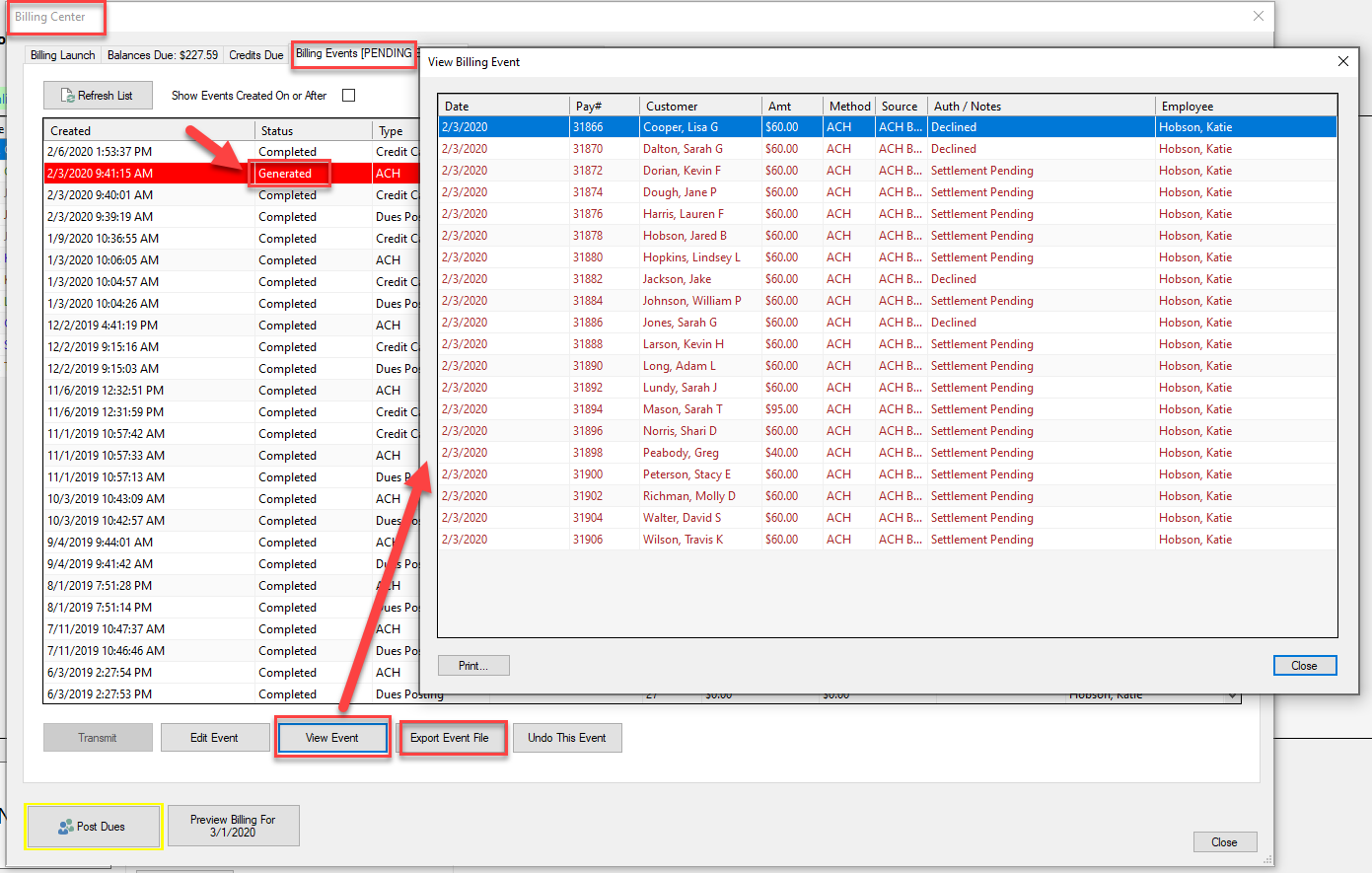Click Settlement Pending for Wilson, Travis K

[x=982, y=540]
